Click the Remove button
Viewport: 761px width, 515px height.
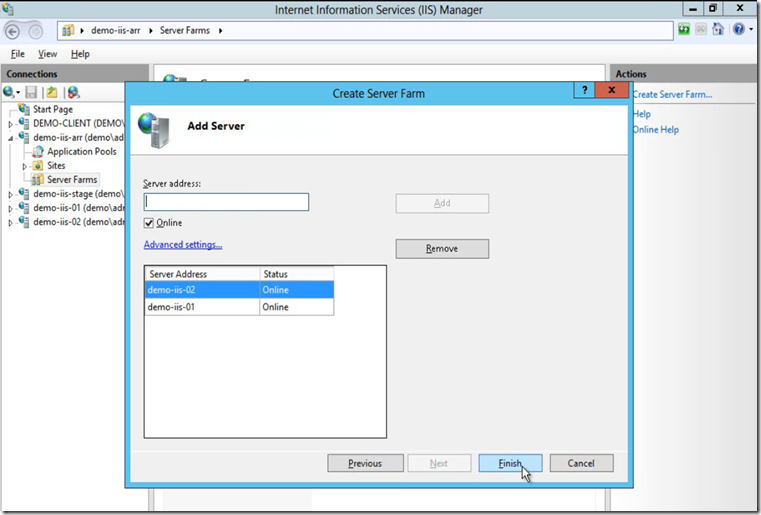pos(442,249)
